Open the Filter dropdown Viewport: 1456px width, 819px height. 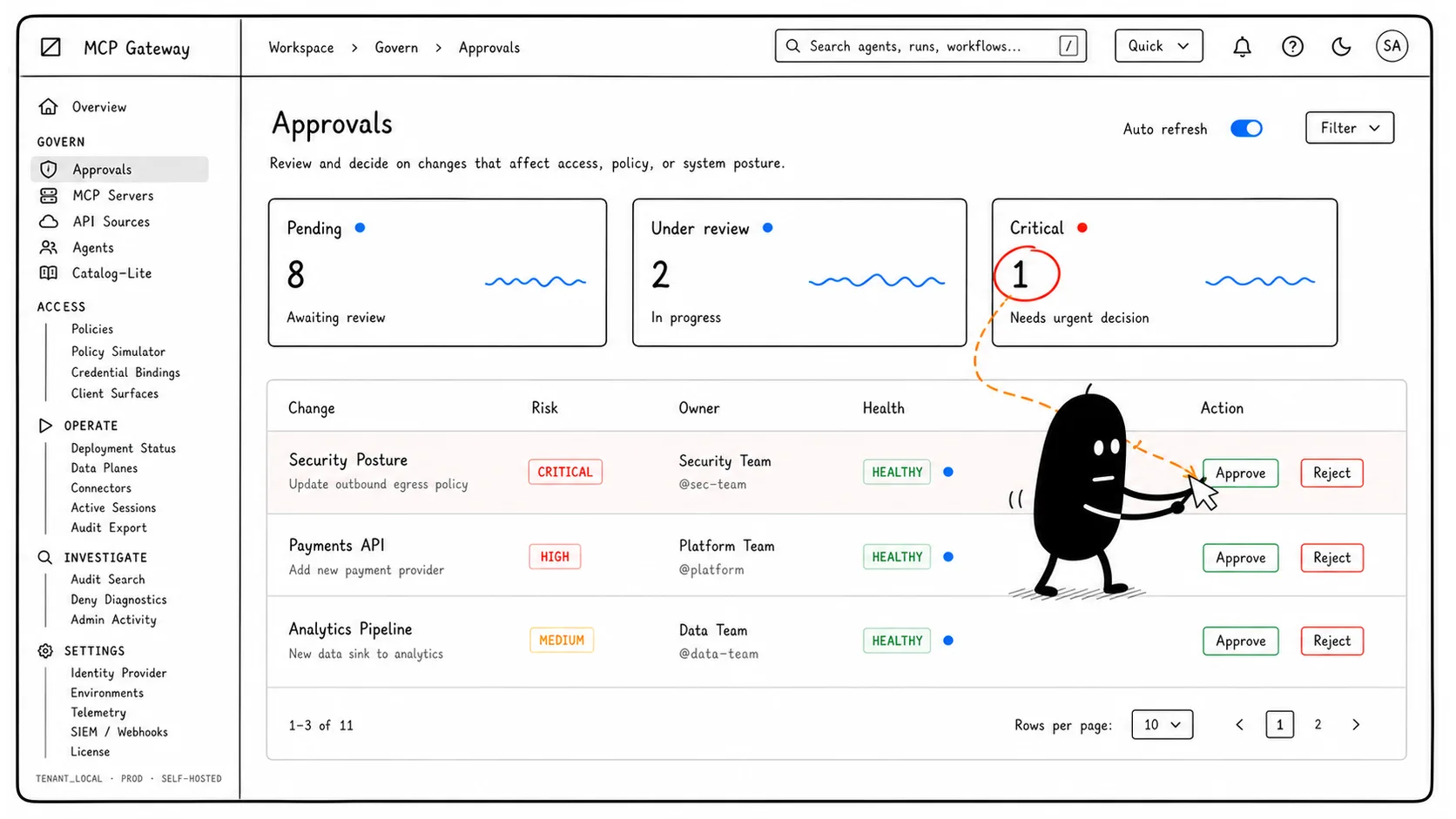pos(1350,128)
